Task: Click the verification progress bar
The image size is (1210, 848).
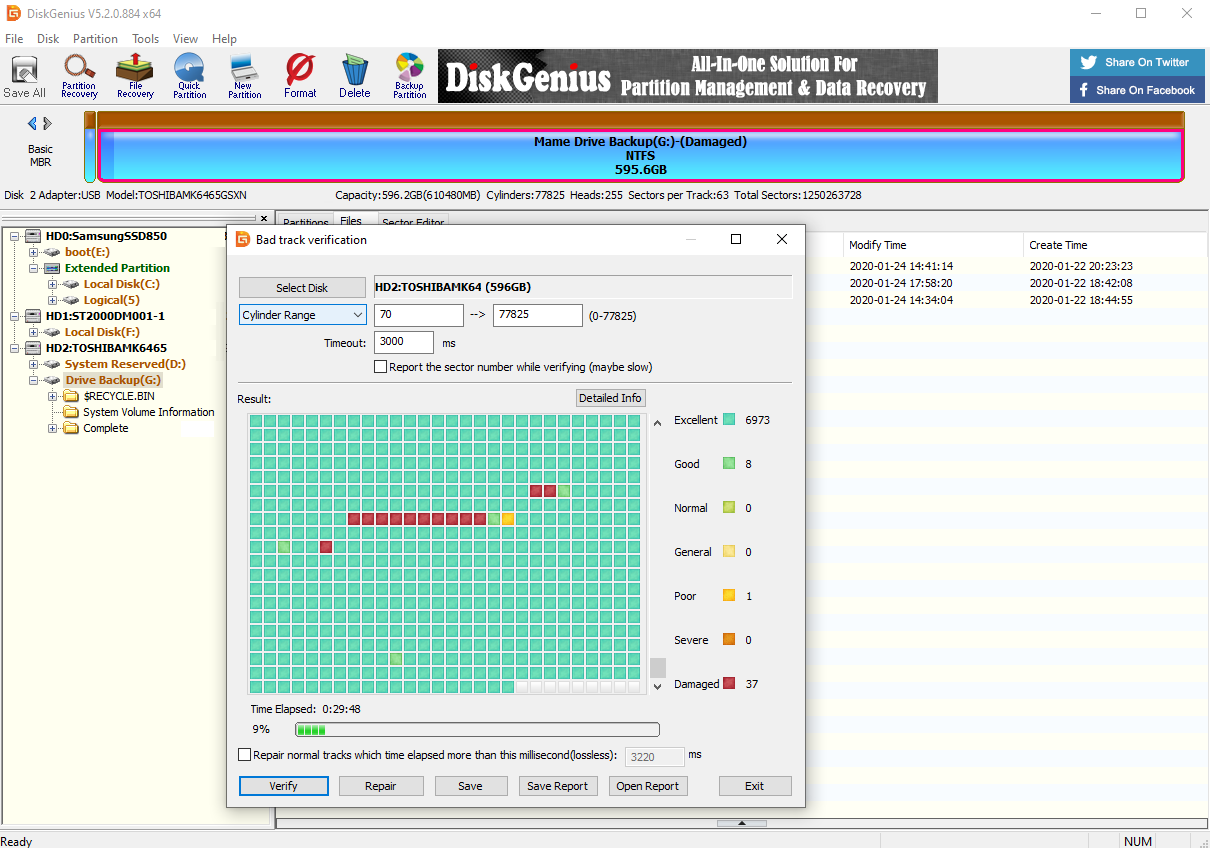Action: click(x=477, y=730)
